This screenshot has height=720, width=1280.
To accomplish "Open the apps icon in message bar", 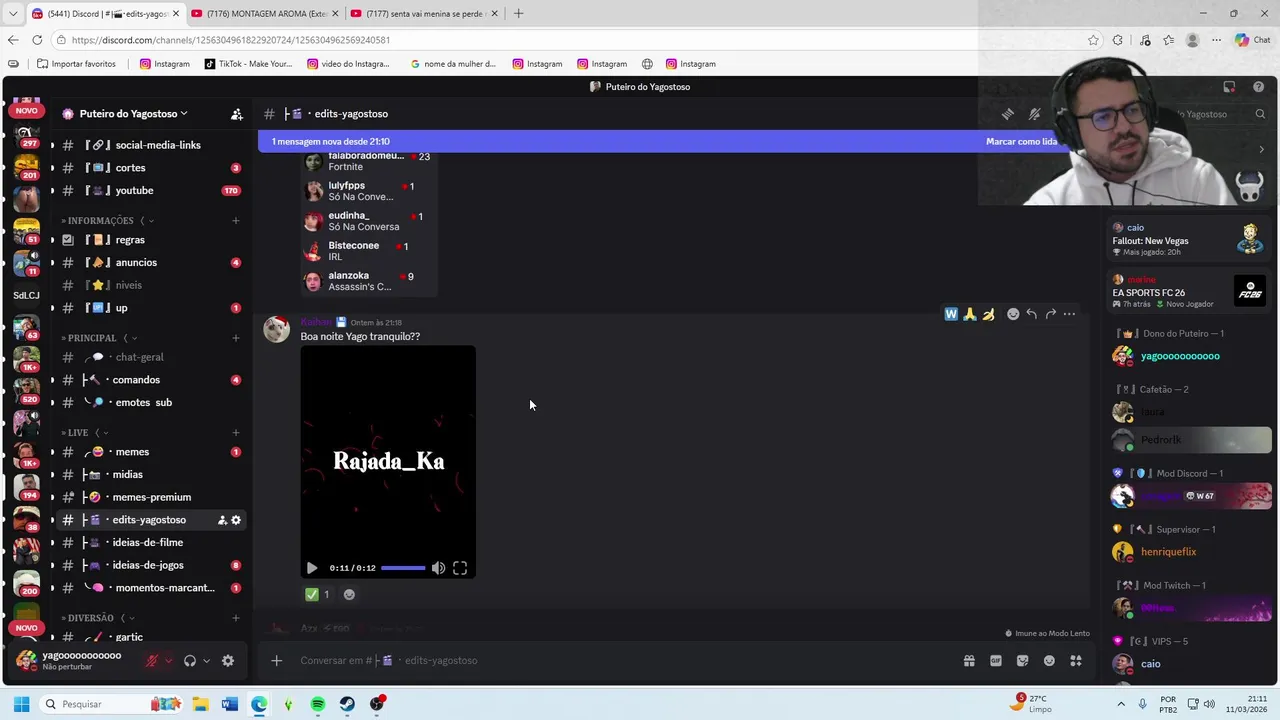I will point(1076,660).
